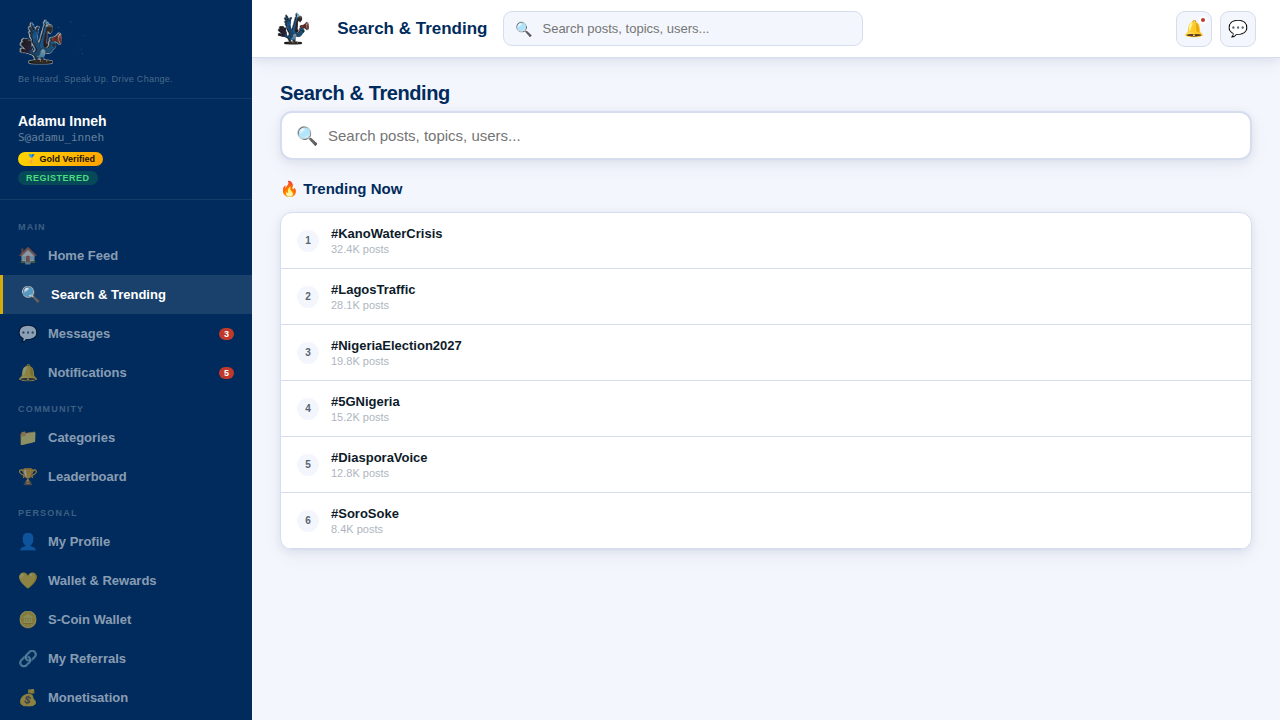Click the notifications bell icon in top bar

[x=1194, y=28]
